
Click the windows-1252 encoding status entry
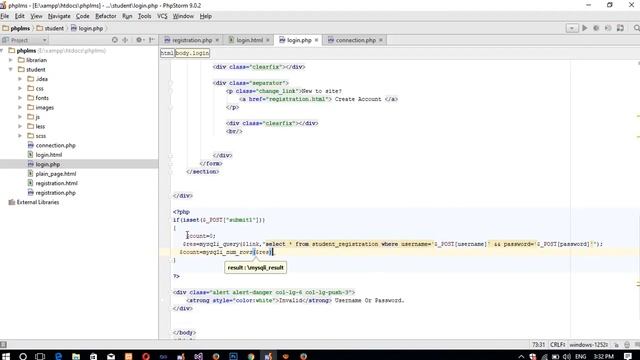click(589, 345)
